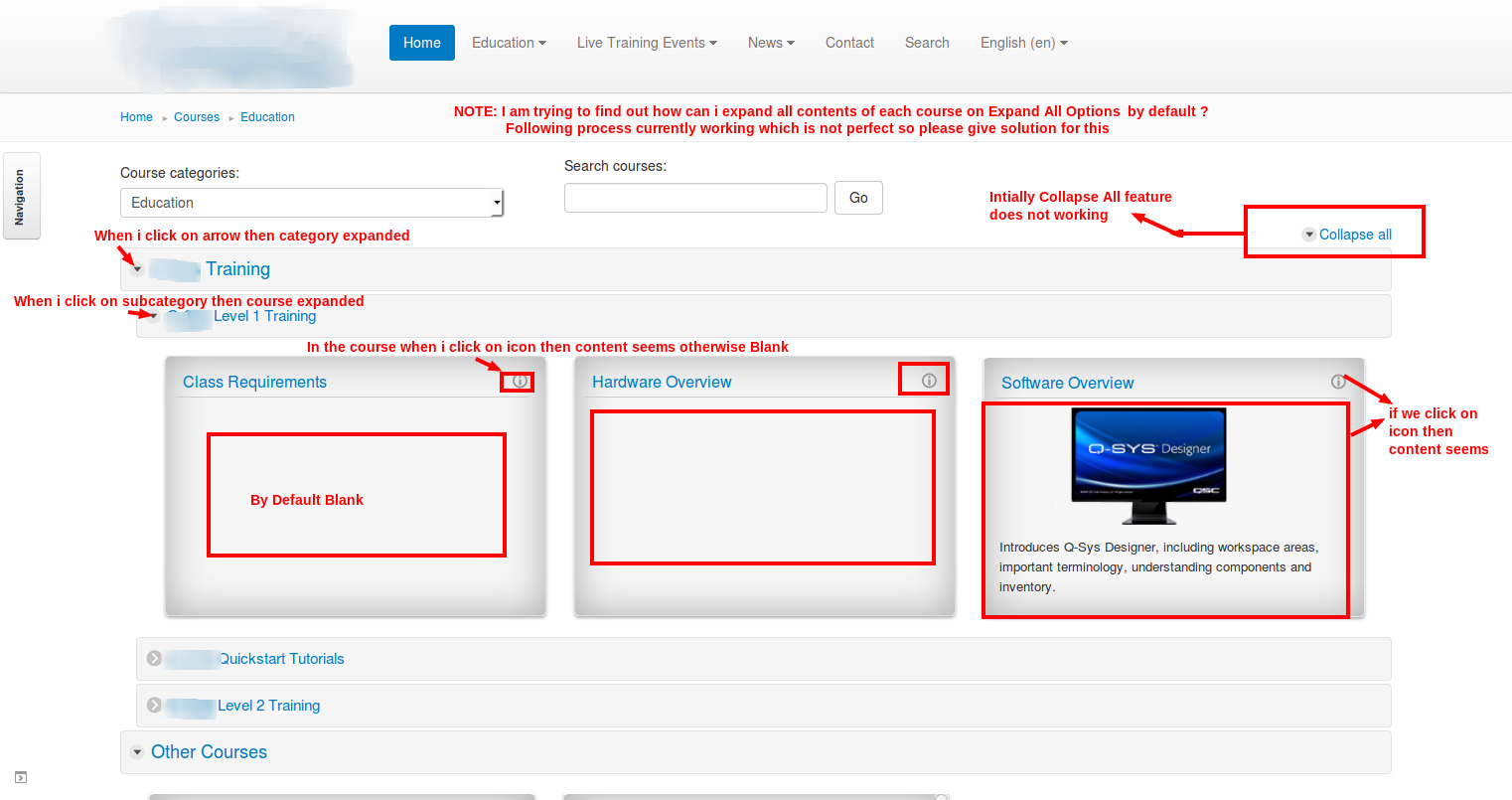The width and height of the screenshot is (1512, 800).
Task: Click the info icon on Hardware Overview card
Action: tap(929, 381)
